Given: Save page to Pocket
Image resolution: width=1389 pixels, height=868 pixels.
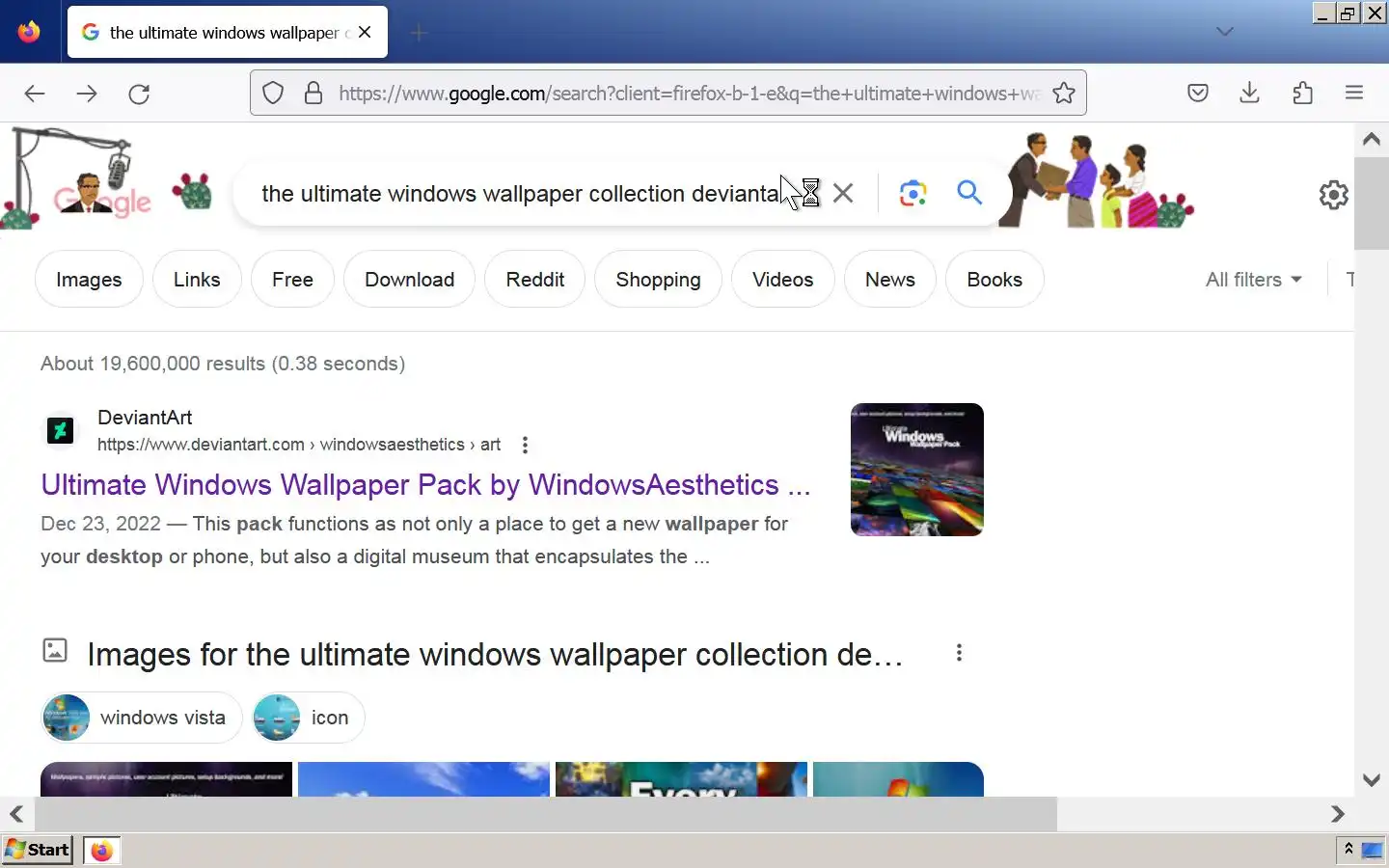Looking at the screenshot, I should [x=1198, y=94].
